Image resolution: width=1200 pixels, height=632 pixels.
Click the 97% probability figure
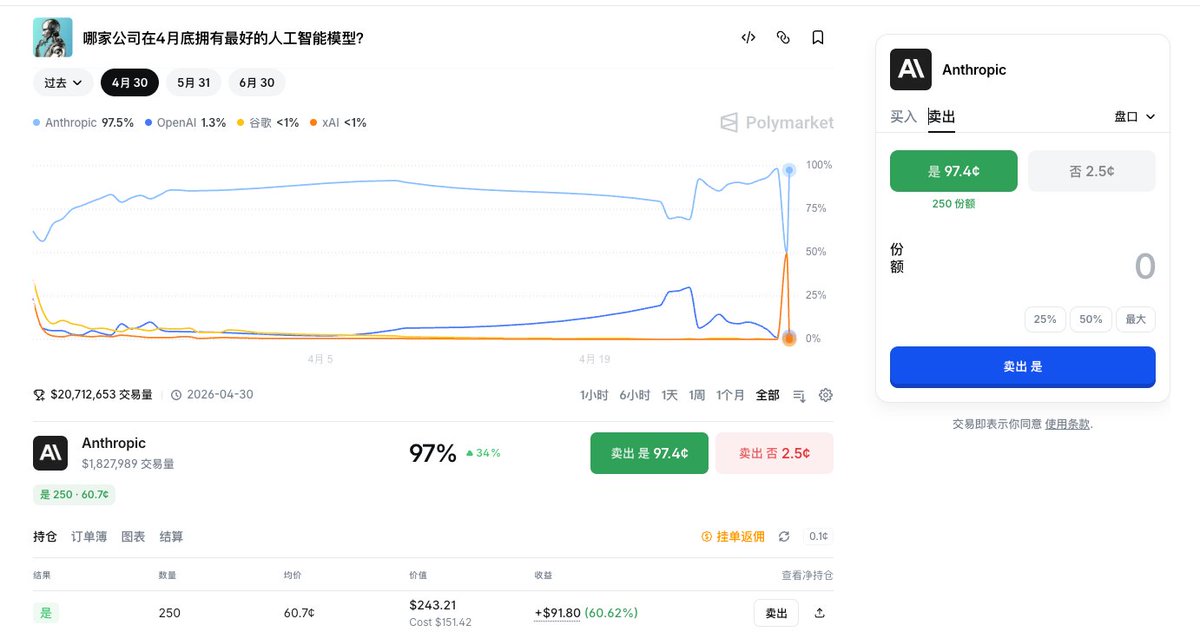[433, 453]
